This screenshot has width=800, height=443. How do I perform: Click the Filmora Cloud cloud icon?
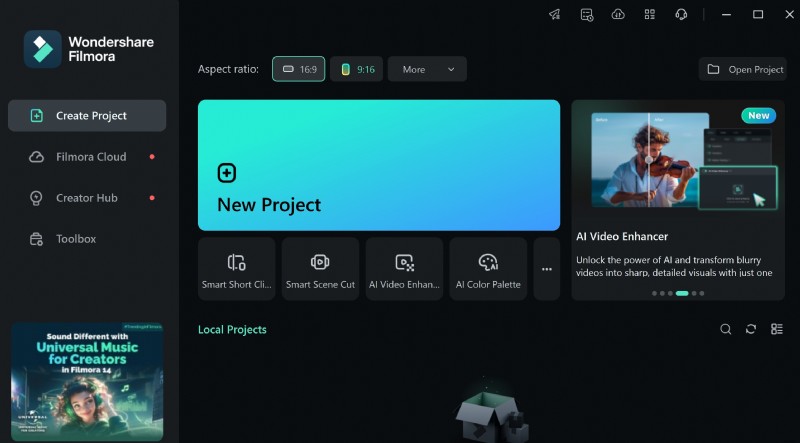(36, 157)
